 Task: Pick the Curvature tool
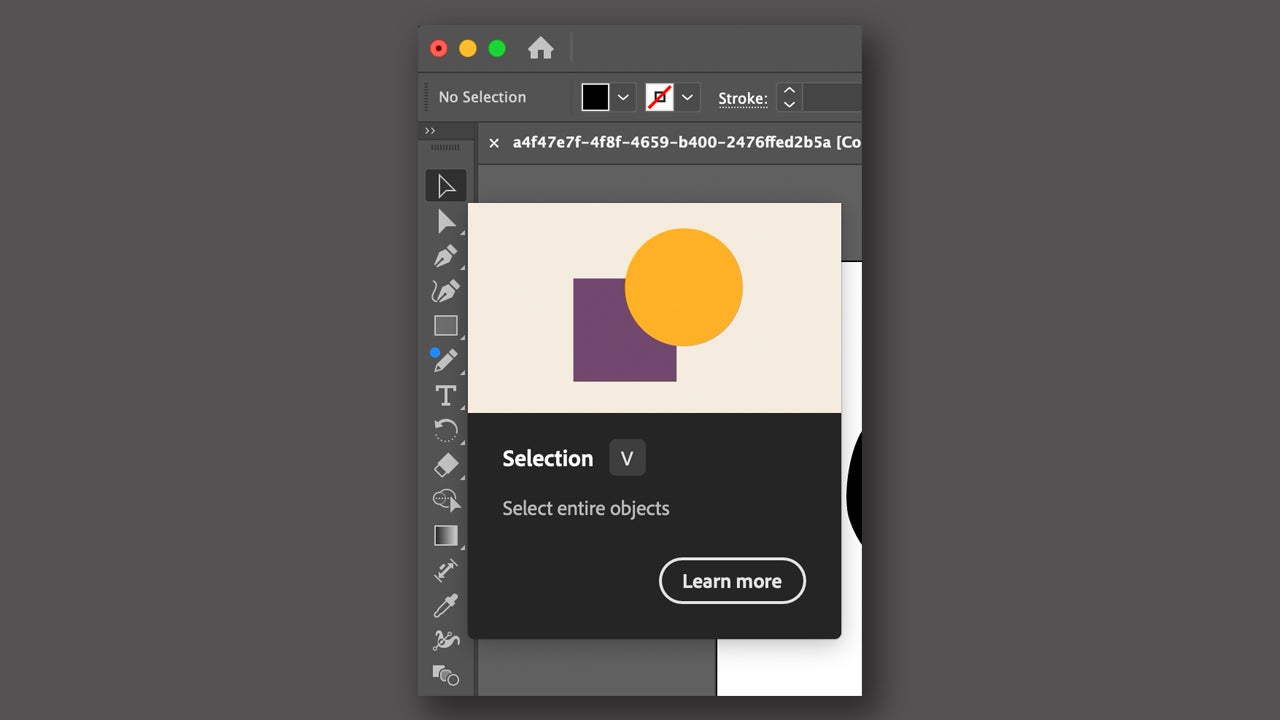point(446,291)
